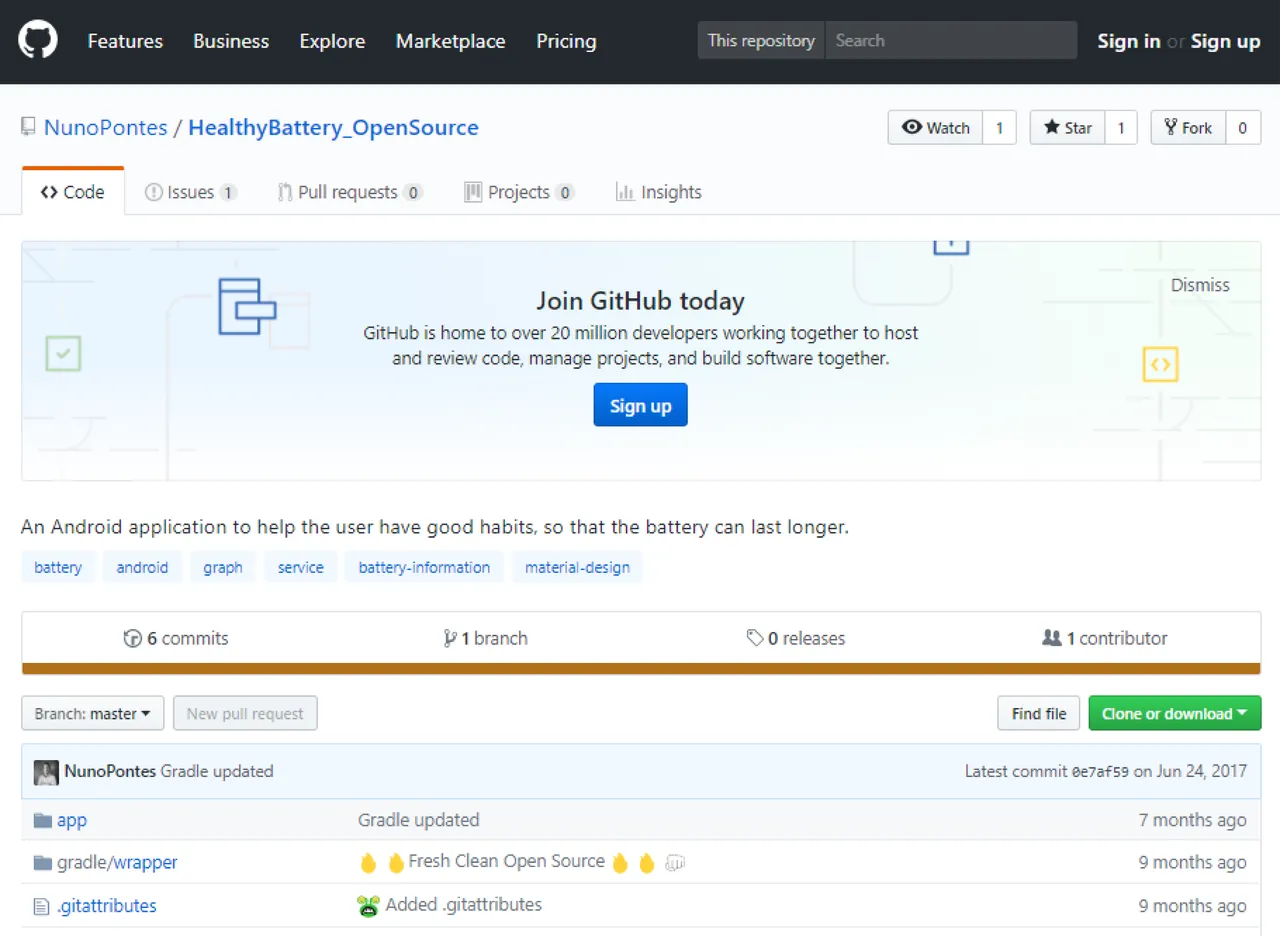Click the blue Sign up banner button

tap(640, 405)
